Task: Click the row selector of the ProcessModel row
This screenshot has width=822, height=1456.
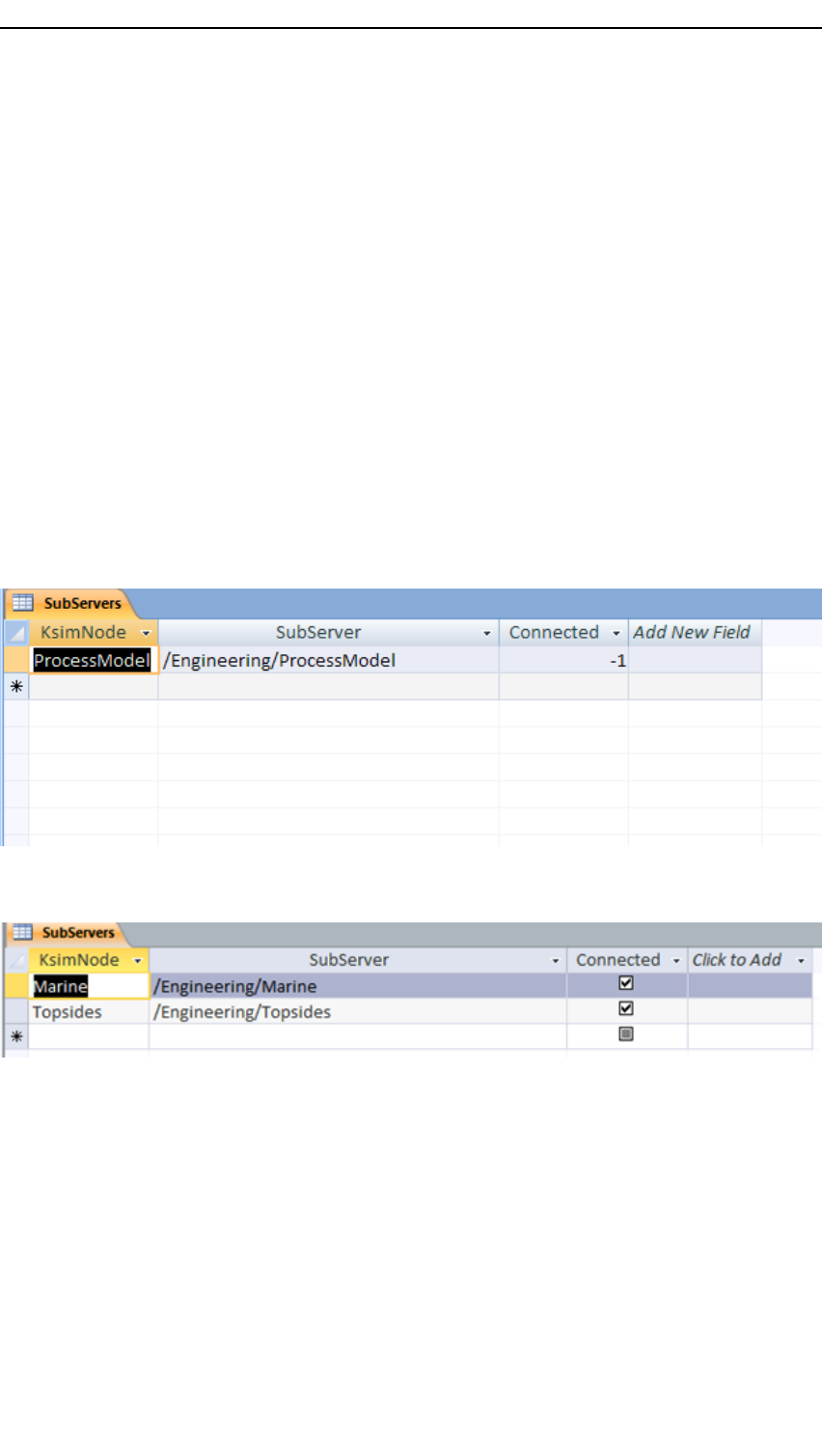Action: [16, 660]
